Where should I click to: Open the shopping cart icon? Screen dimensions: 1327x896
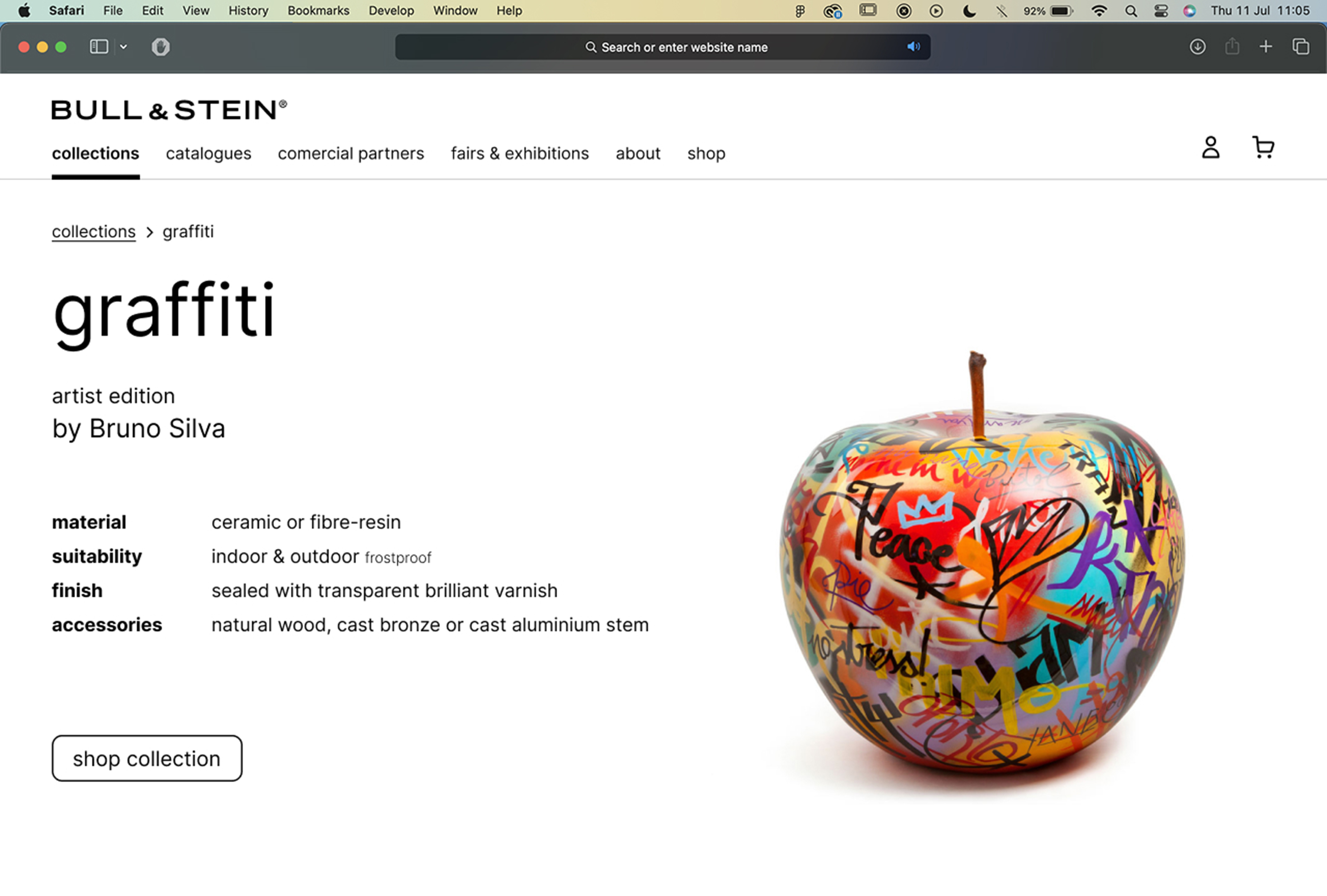pyautogui.click(x=1262, y=147)
